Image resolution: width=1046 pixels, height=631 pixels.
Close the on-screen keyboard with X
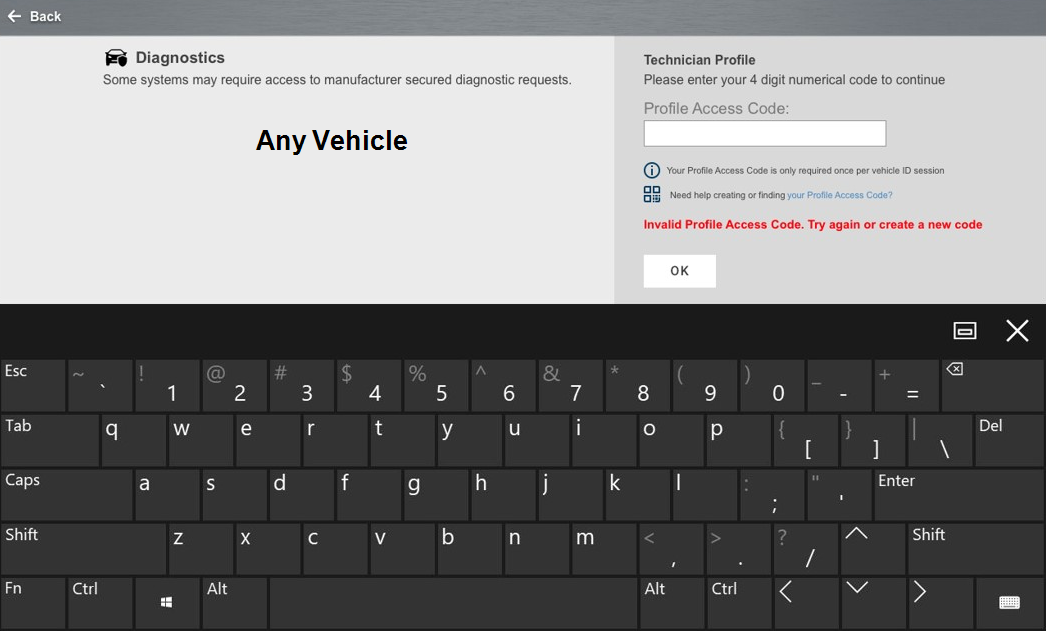coord(1017,331)
